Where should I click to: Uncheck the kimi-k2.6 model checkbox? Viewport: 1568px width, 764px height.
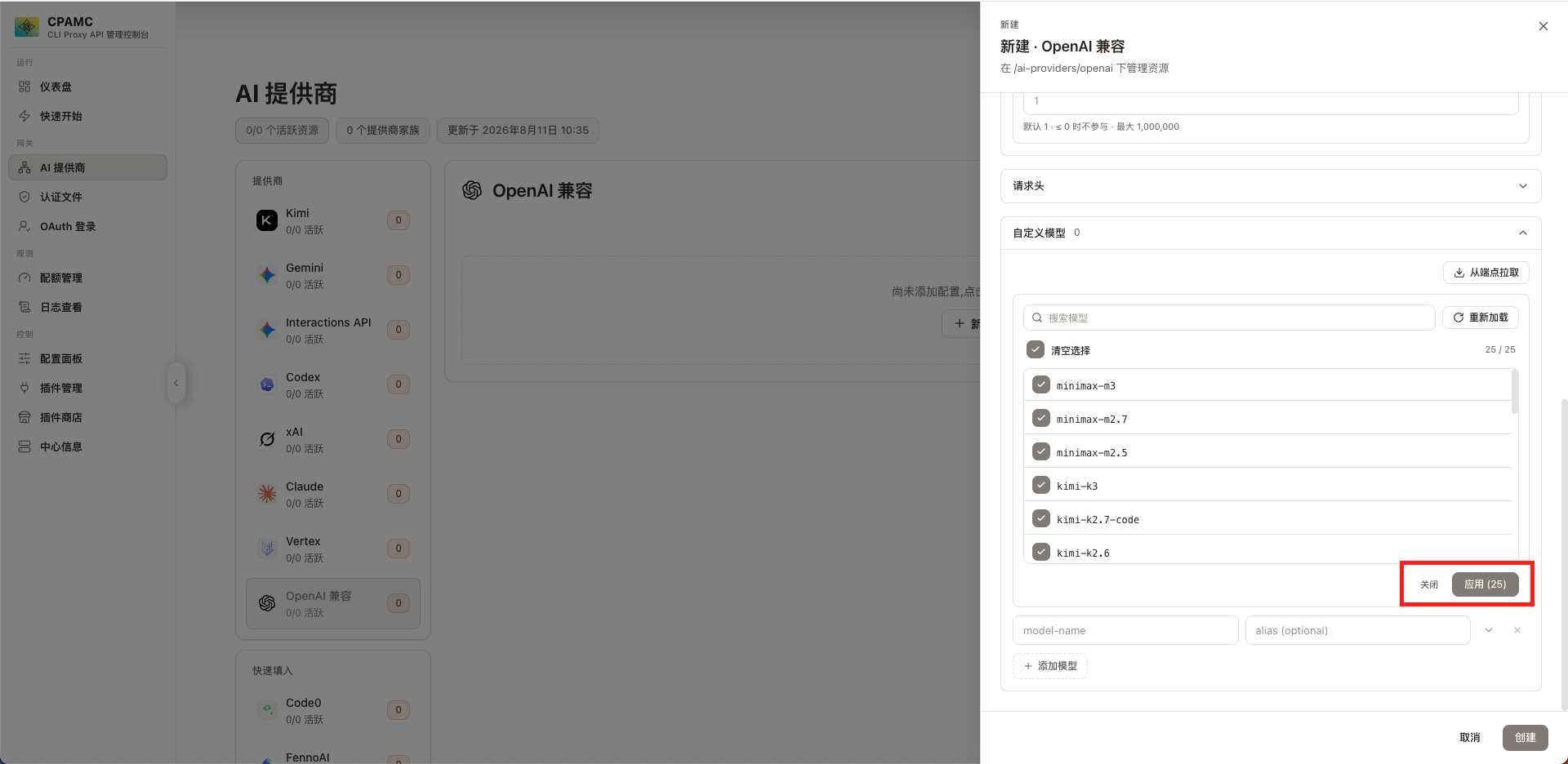click(1041, 552)
